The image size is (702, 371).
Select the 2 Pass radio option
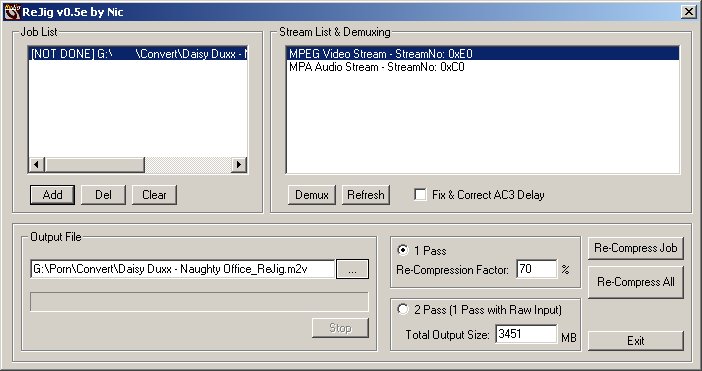(403, 309)
